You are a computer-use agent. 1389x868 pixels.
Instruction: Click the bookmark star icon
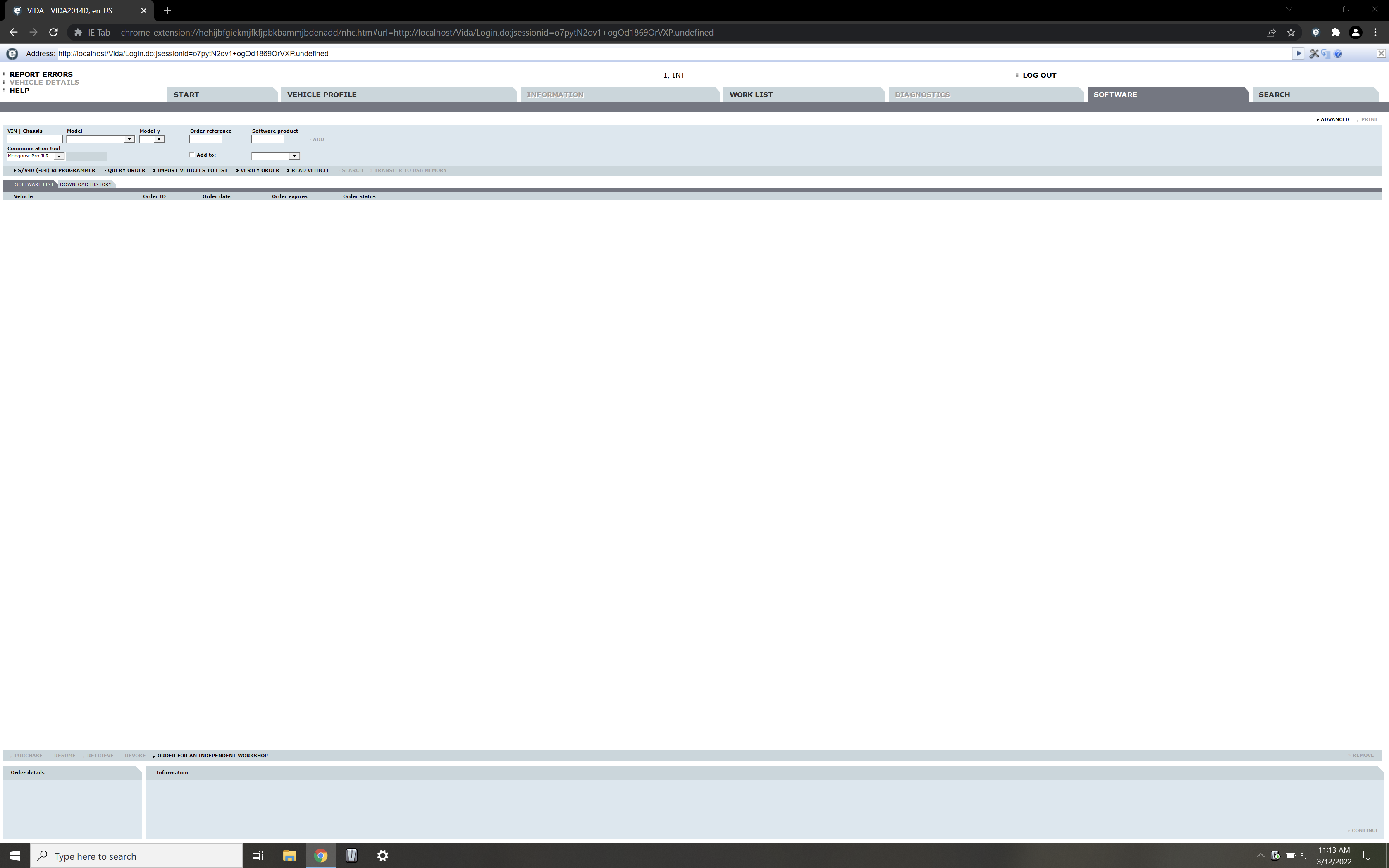[1291, 32]
